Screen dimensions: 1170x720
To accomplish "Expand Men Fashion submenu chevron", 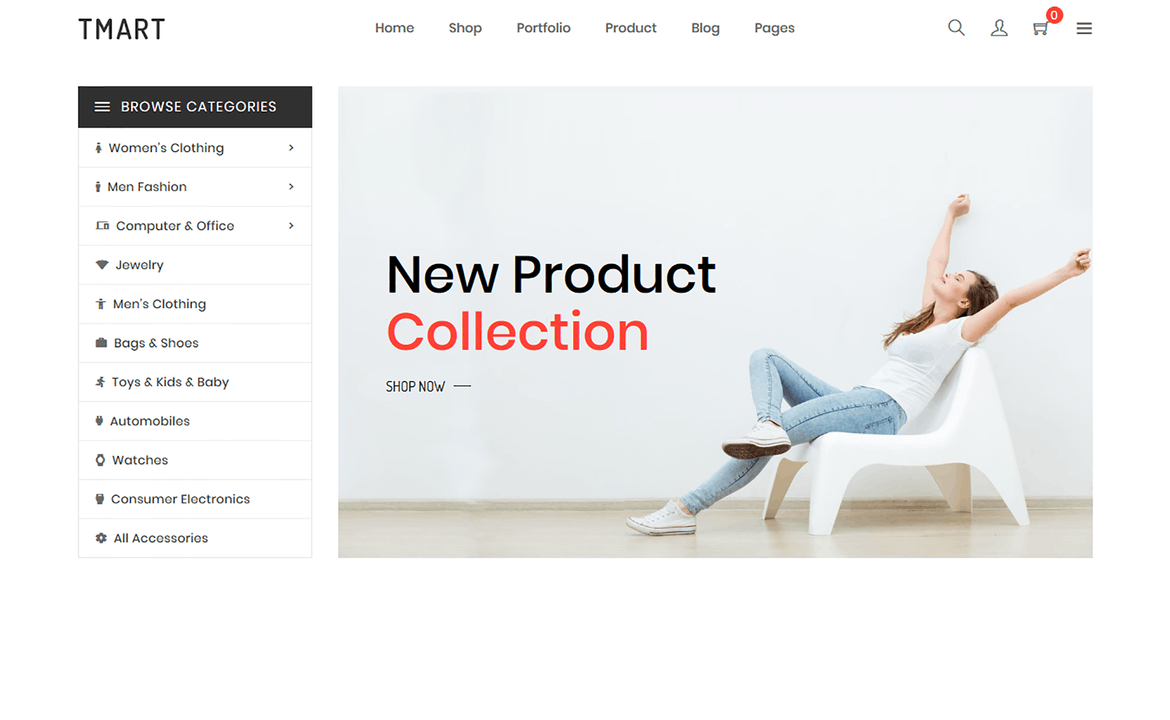I will coord(291,187).
